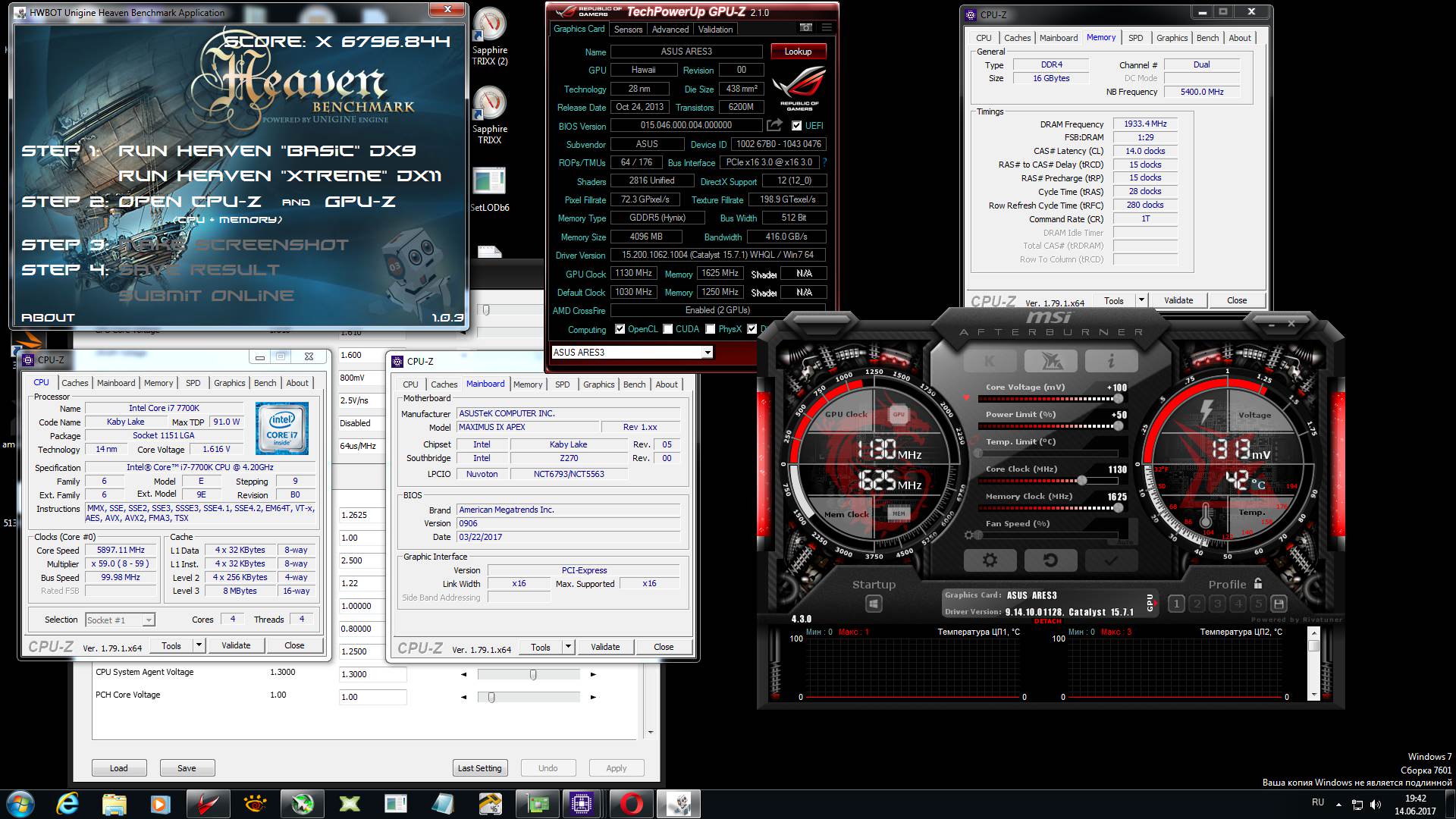This screenshot has width=1456, height=819.
Task: Toggle the PhysX checkbox in GPU-Z
Action: 711,329
